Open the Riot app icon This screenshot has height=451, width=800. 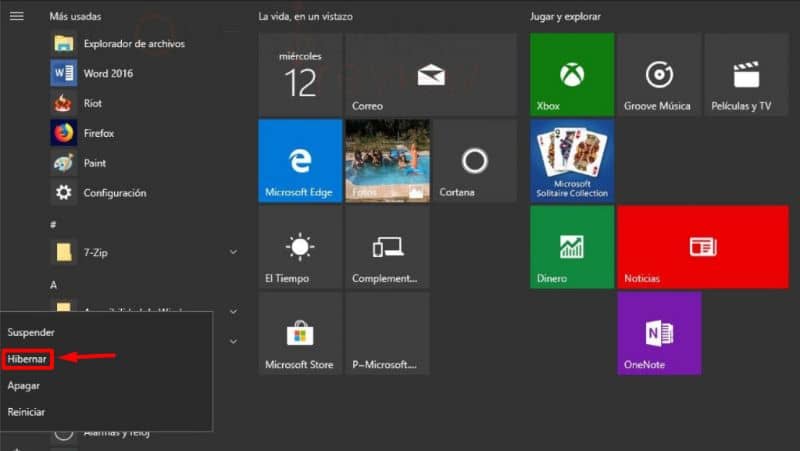click(64, 103)
